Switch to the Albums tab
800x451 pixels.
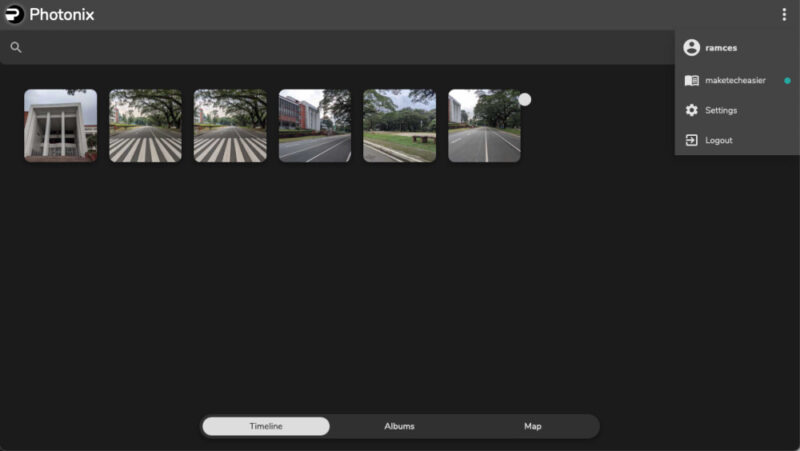pyautogui.click(x=399, y=427)
